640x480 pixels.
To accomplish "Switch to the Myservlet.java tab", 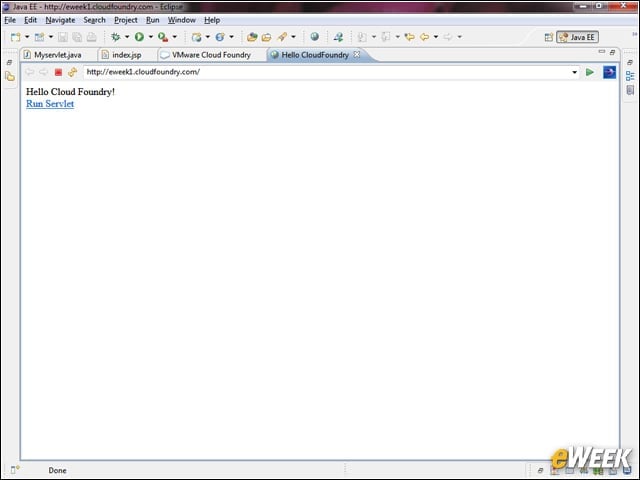I will 58,55.
